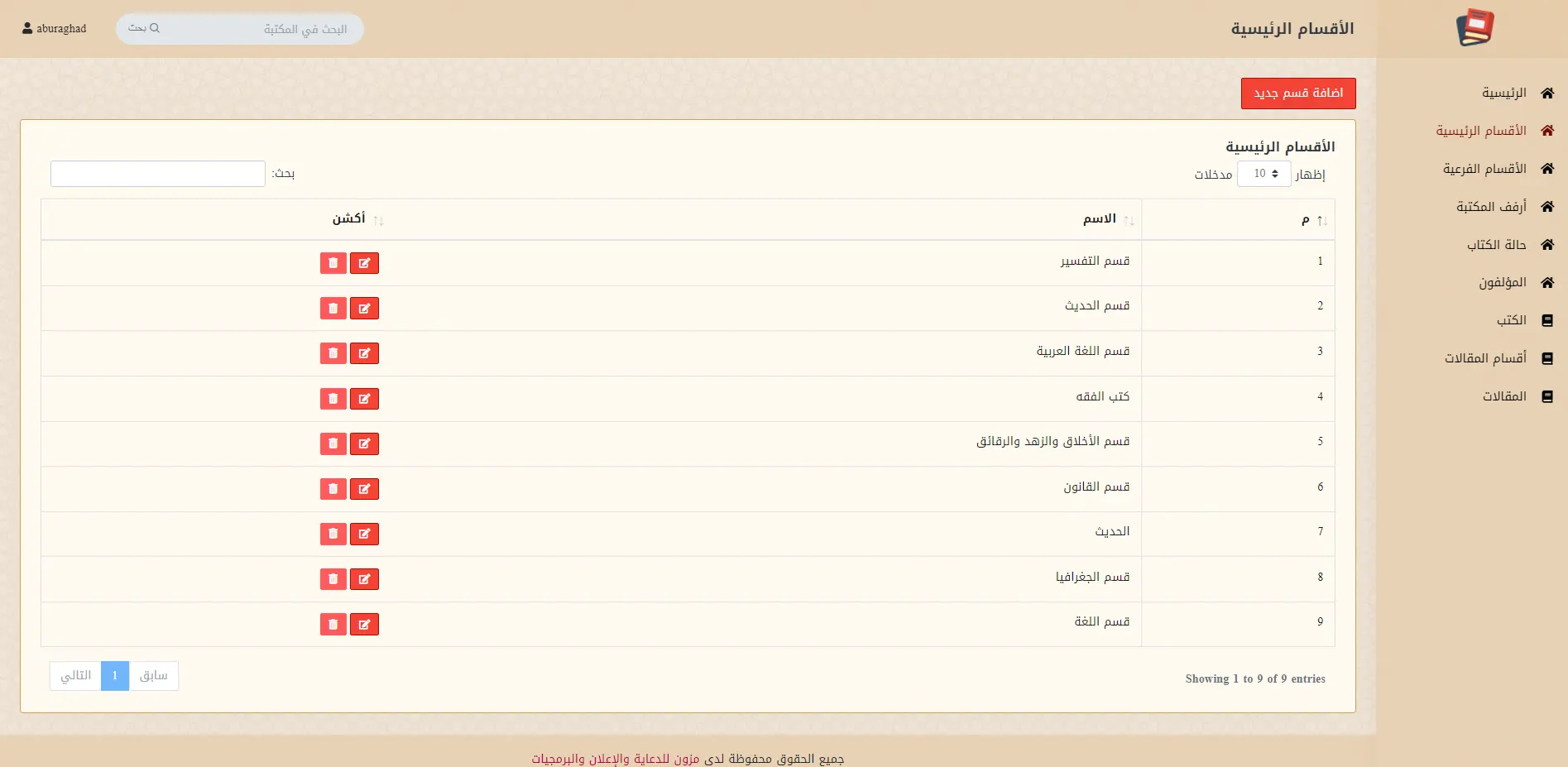Sort table by أكشن column
Screen dimensions: 1568x767
click(348, 219)
